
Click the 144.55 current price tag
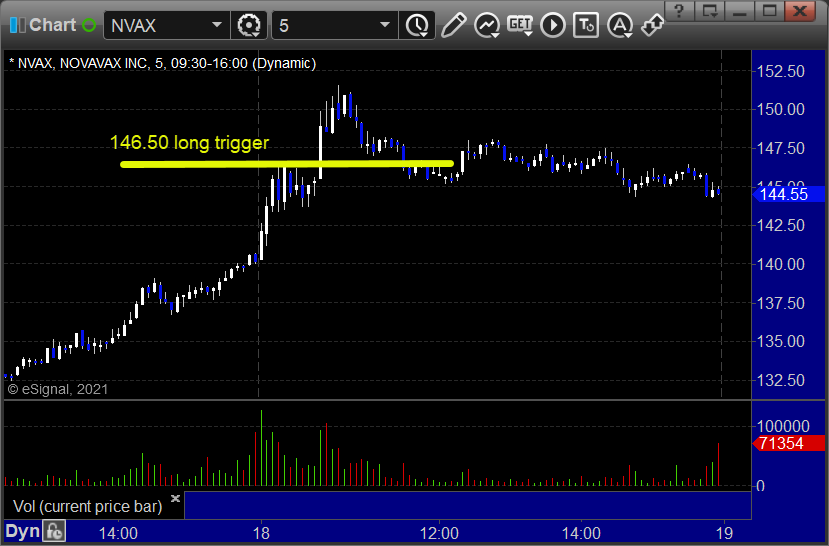point(788,195)
